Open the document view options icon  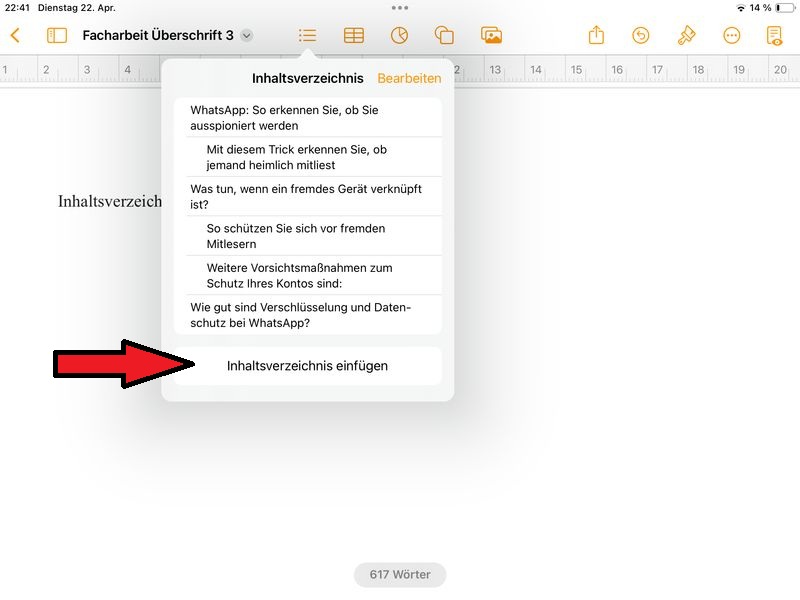click(x=774, y=36)
